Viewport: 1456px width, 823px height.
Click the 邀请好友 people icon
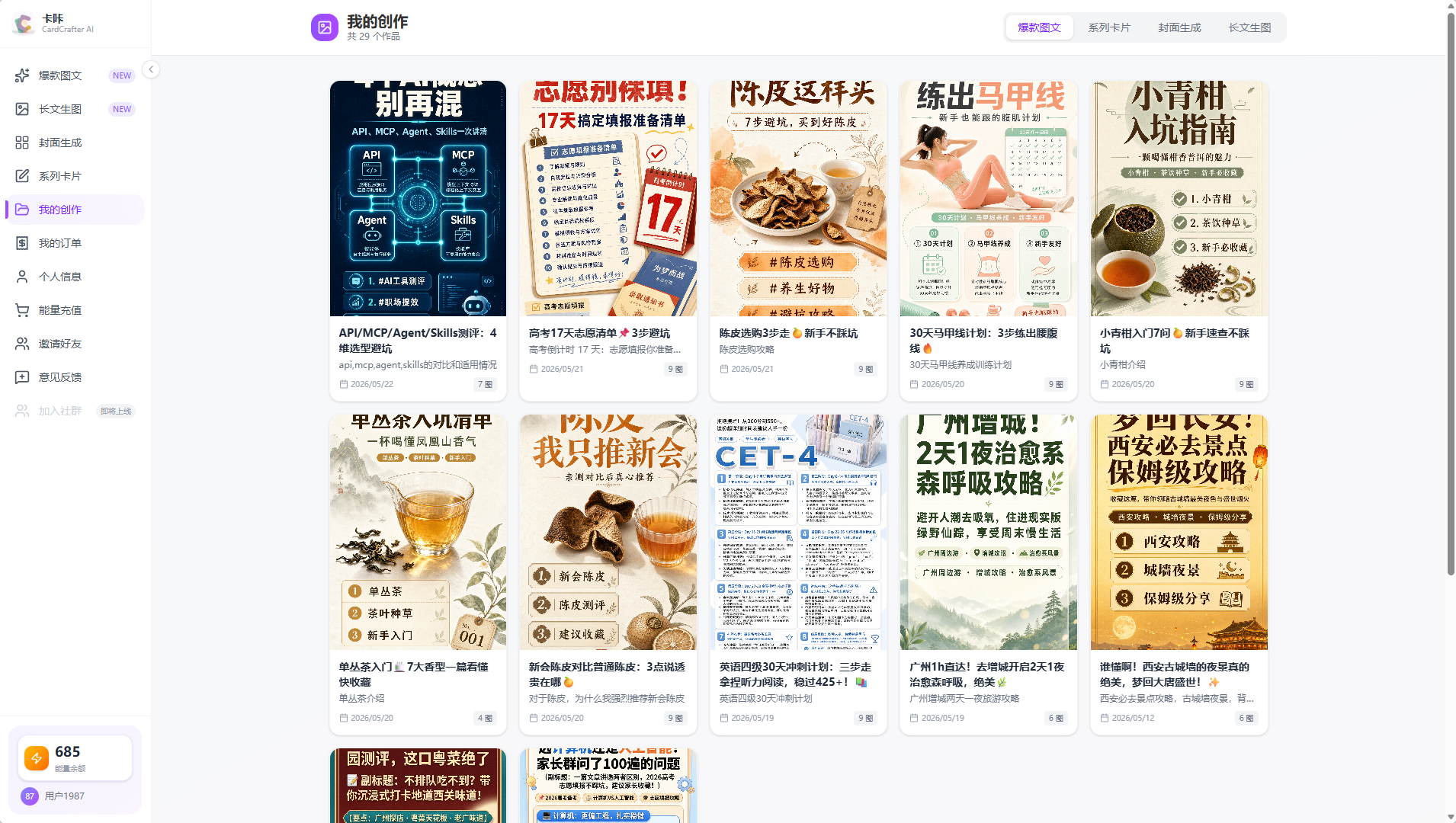(22, 344)
